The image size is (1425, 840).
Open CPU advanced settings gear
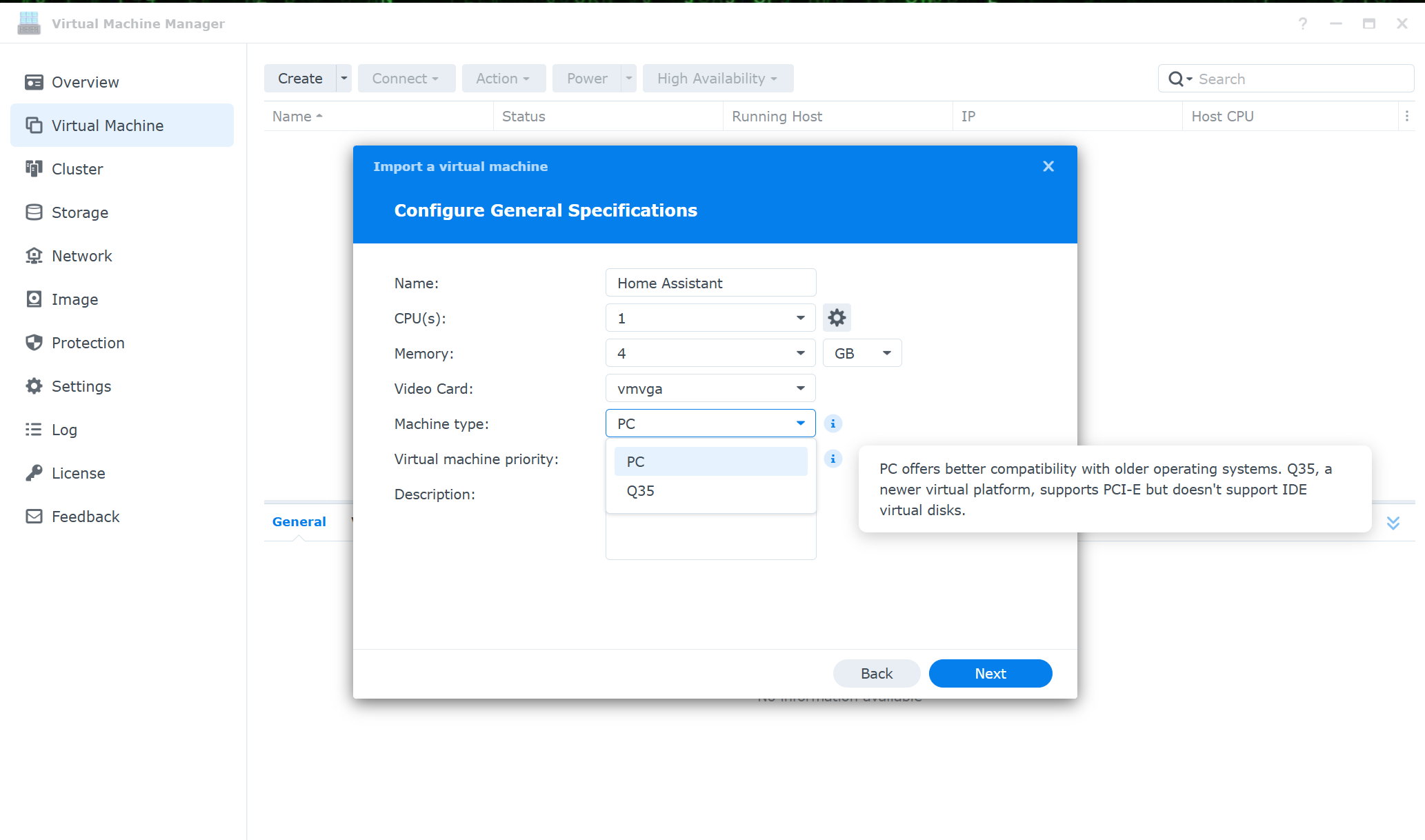tap(837, 318)
